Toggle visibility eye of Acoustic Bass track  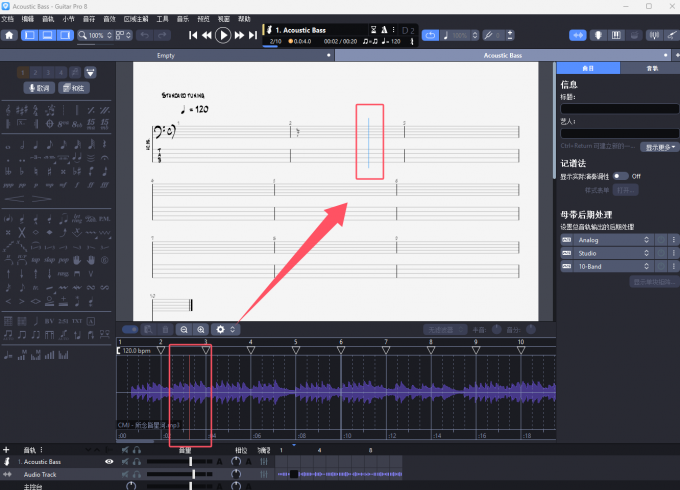(109, 462)
